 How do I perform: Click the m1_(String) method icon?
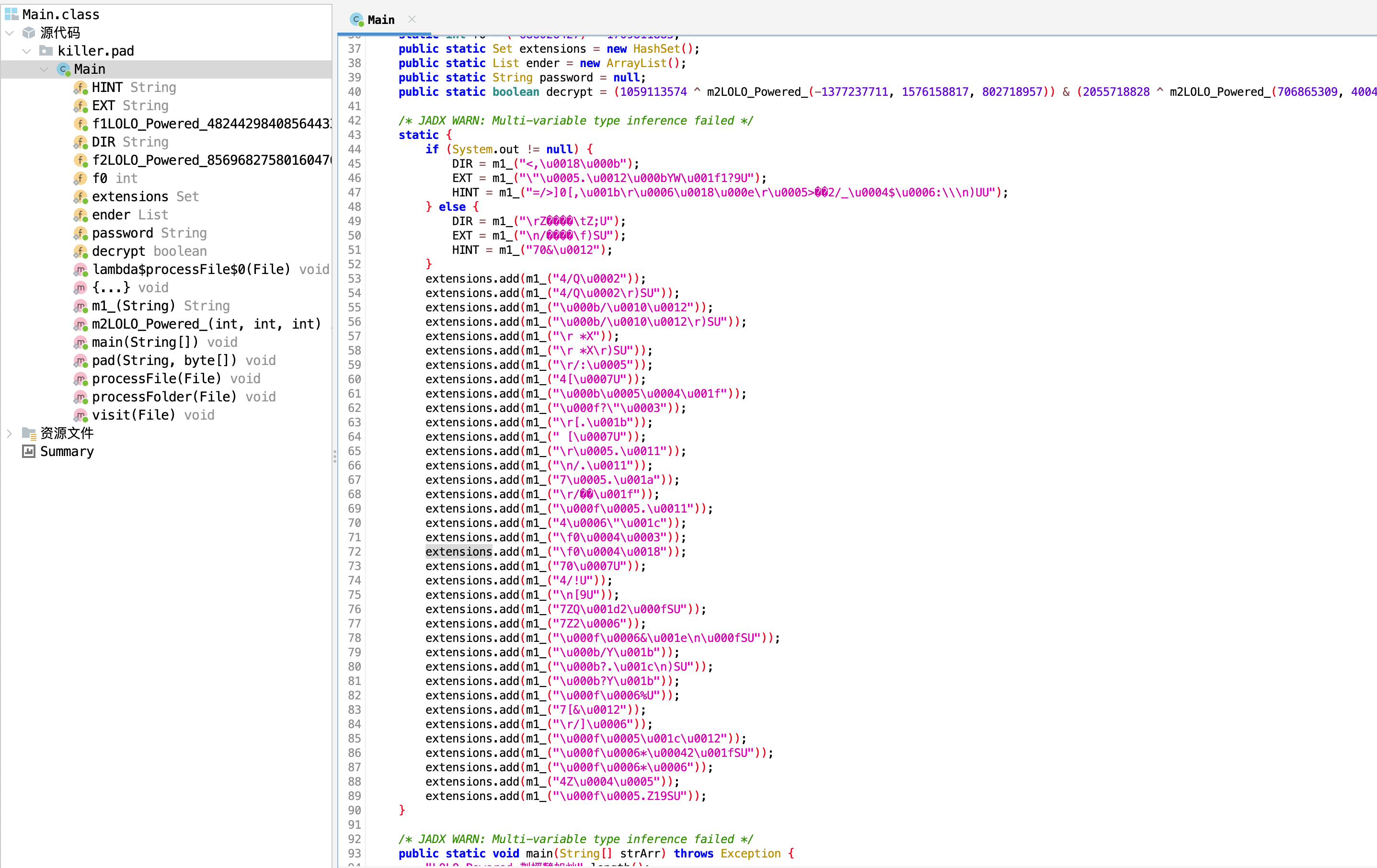pyautogui.click(x=80, y=306)
